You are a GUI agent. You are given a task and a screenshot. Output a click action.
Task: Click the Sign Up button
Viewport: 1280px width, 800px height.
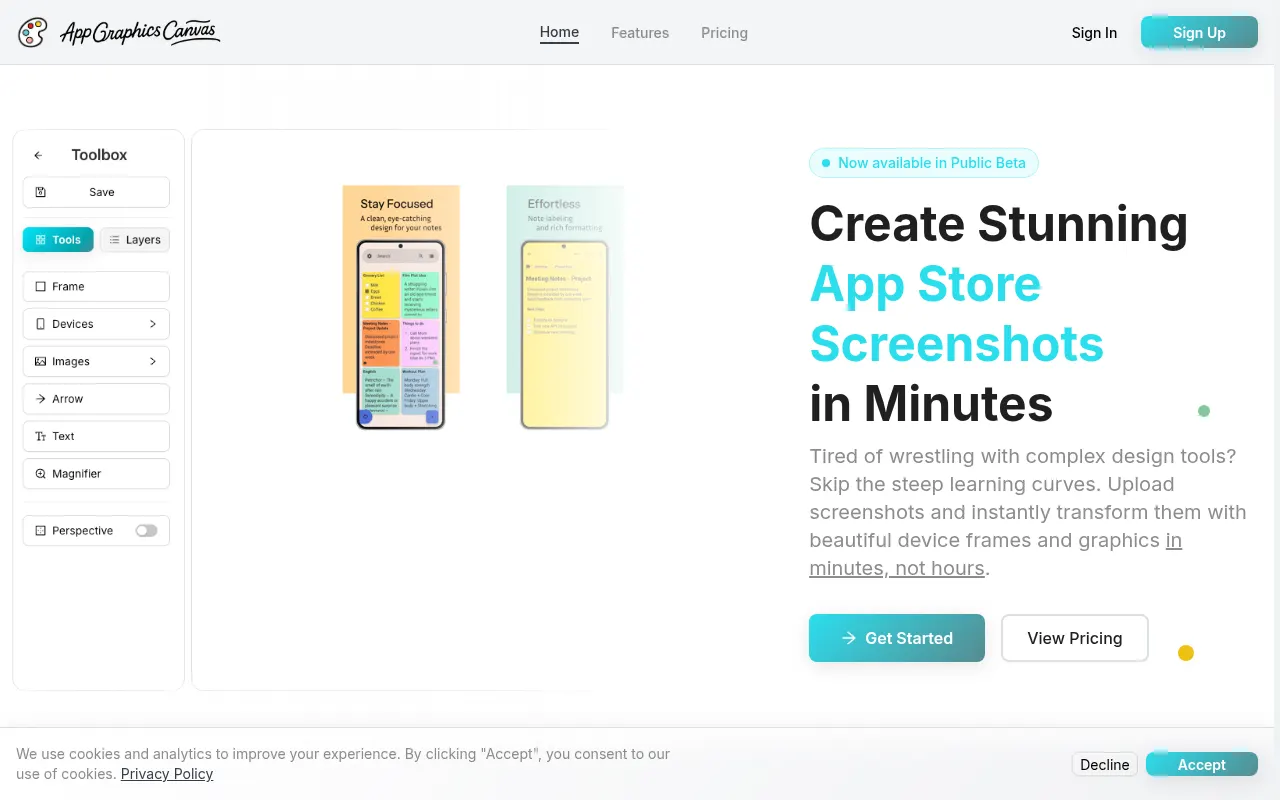[x=1199, y=32]
